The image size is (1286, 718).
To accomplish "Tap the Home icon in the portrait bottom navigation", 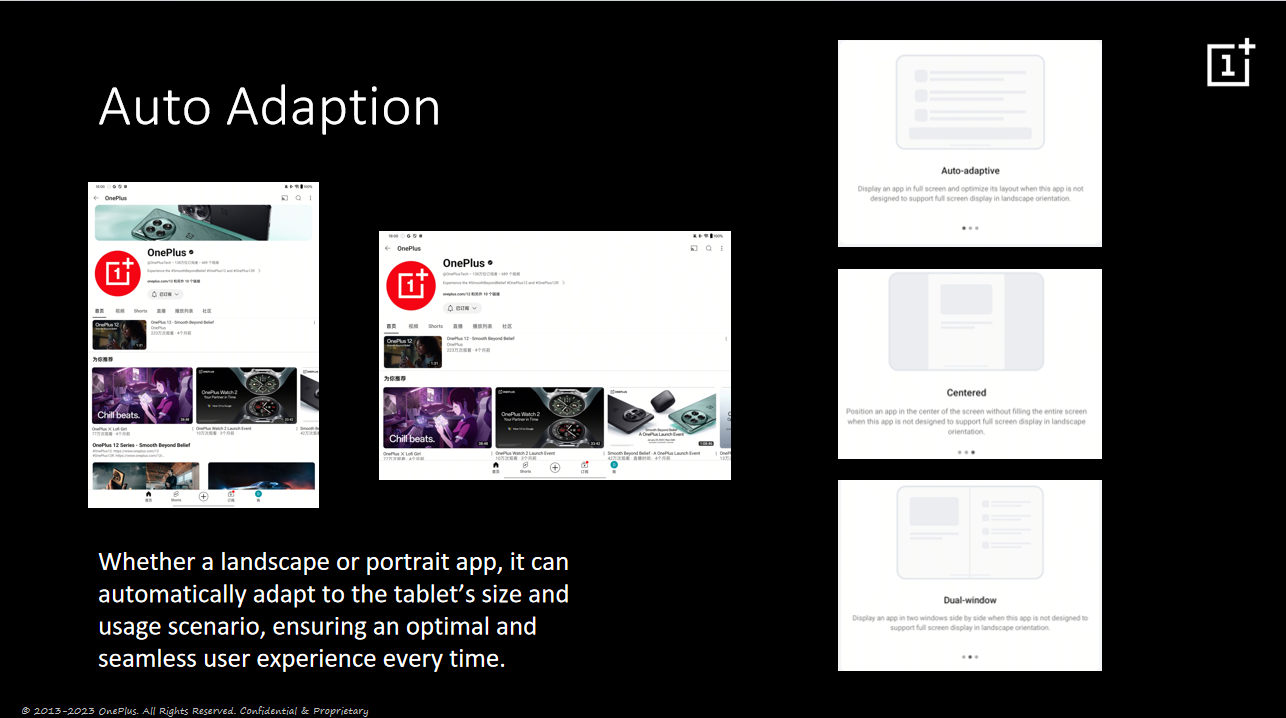I will click(148, 496).
